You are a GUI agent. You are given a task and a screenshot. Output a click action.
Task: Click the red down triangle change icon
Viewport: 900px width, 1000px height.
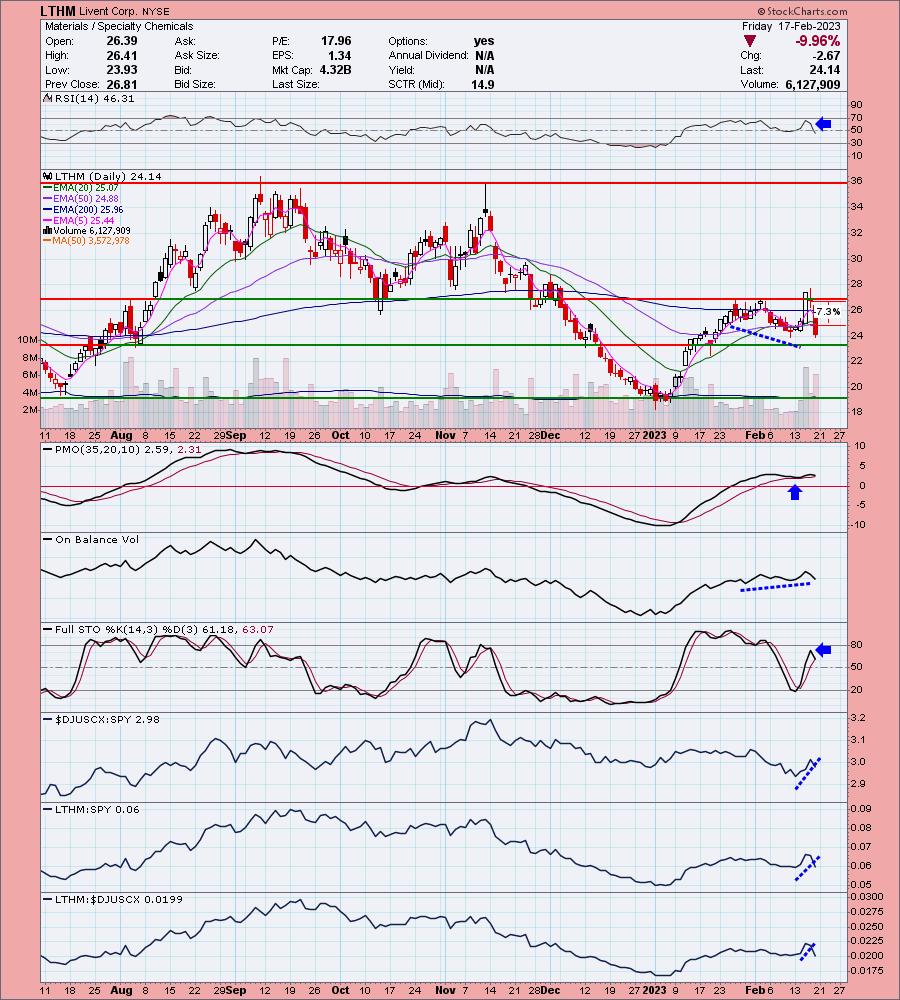pos(750,41)
